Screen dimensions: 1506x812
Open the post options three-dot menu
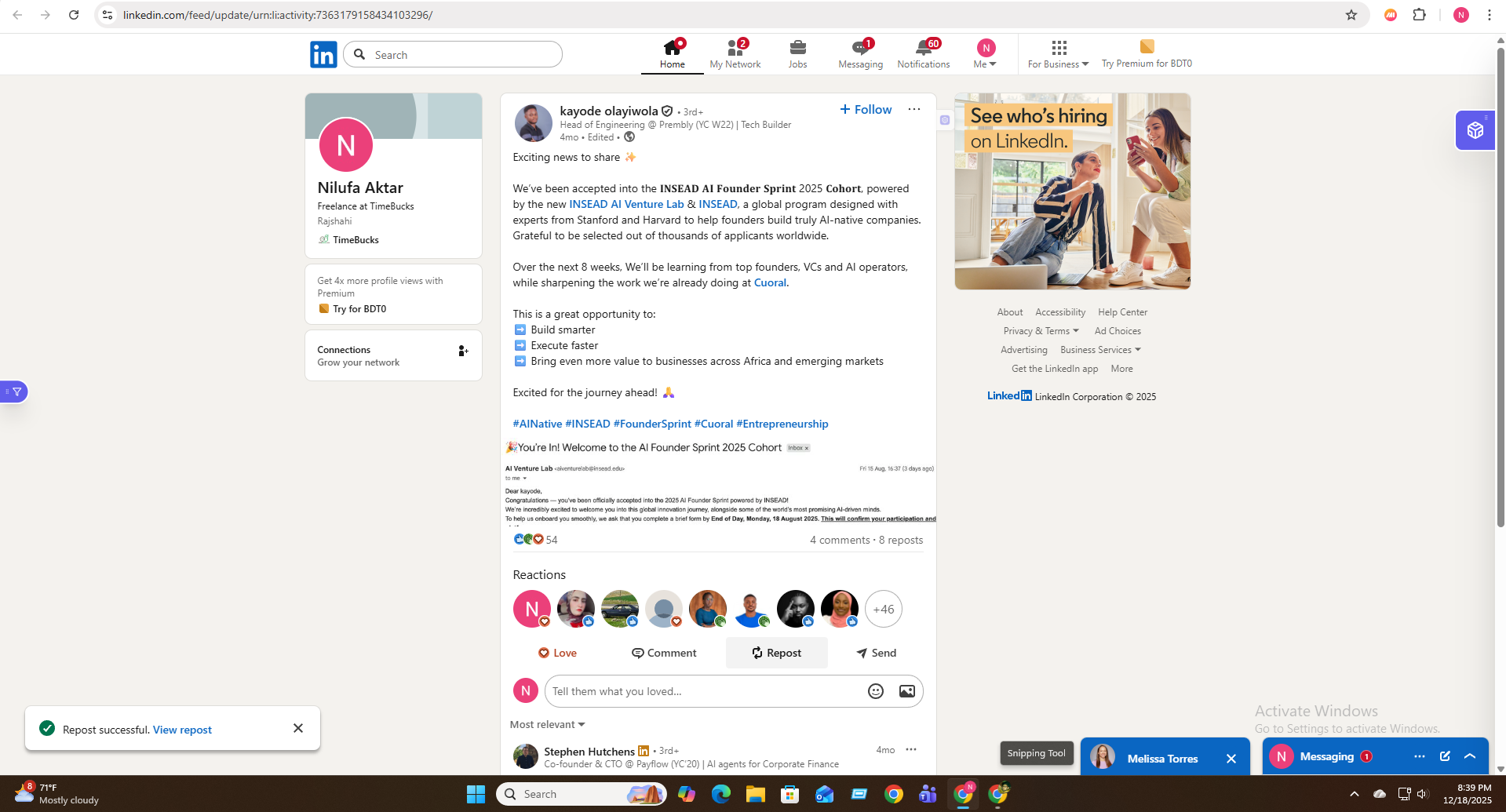[x=914, y=109]
